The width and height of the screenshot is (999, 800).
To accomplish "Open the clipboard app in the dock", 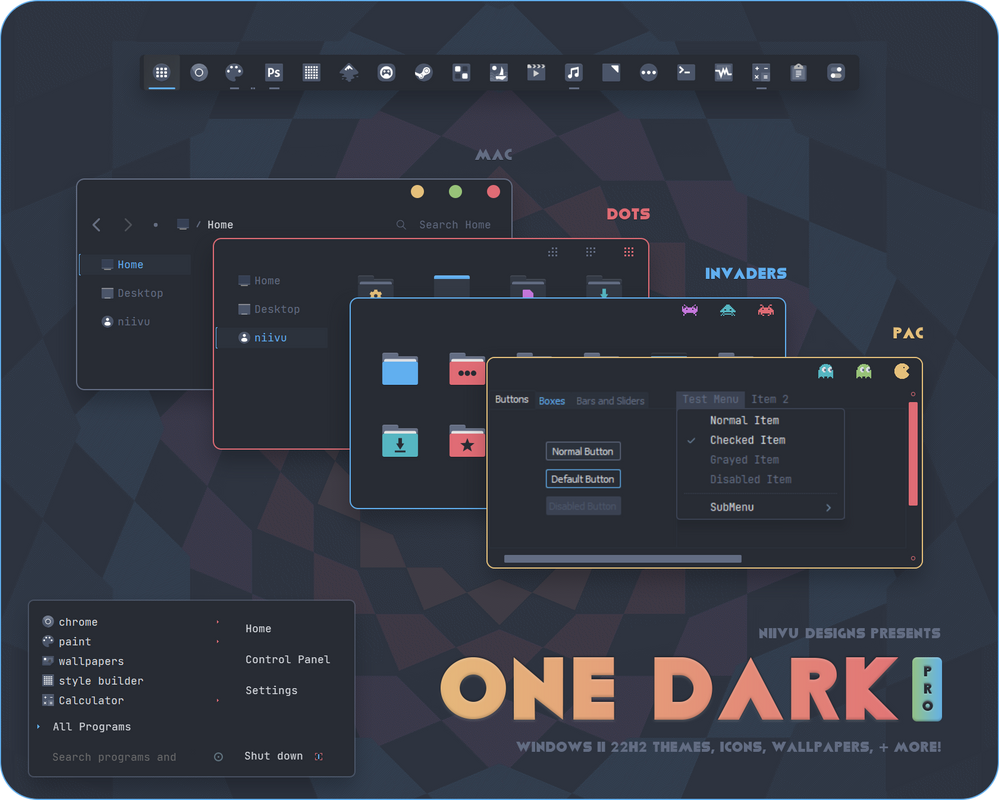I will click(798, 73).
